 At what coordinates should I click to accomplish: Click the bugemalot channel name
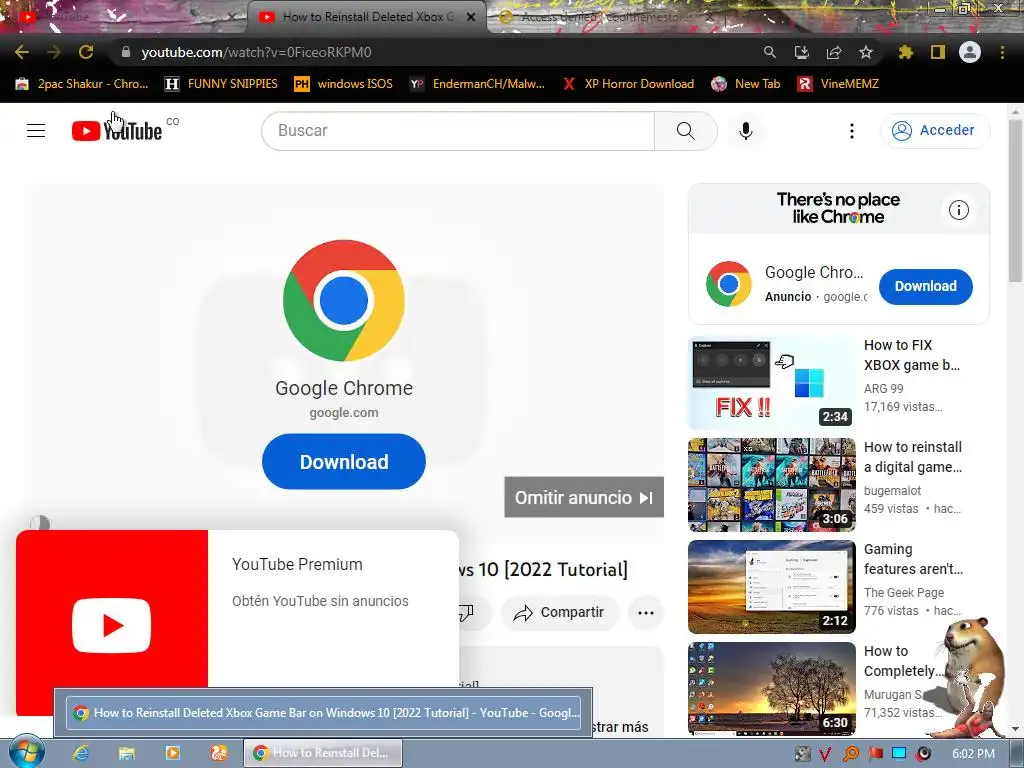[x=892, y=490]
